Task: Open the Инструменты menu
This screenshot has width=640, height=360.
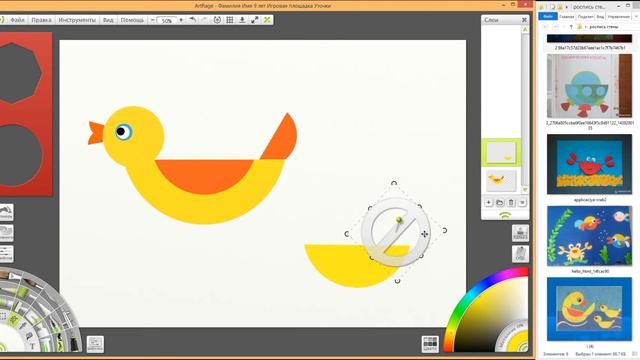Action: [77, 20]
